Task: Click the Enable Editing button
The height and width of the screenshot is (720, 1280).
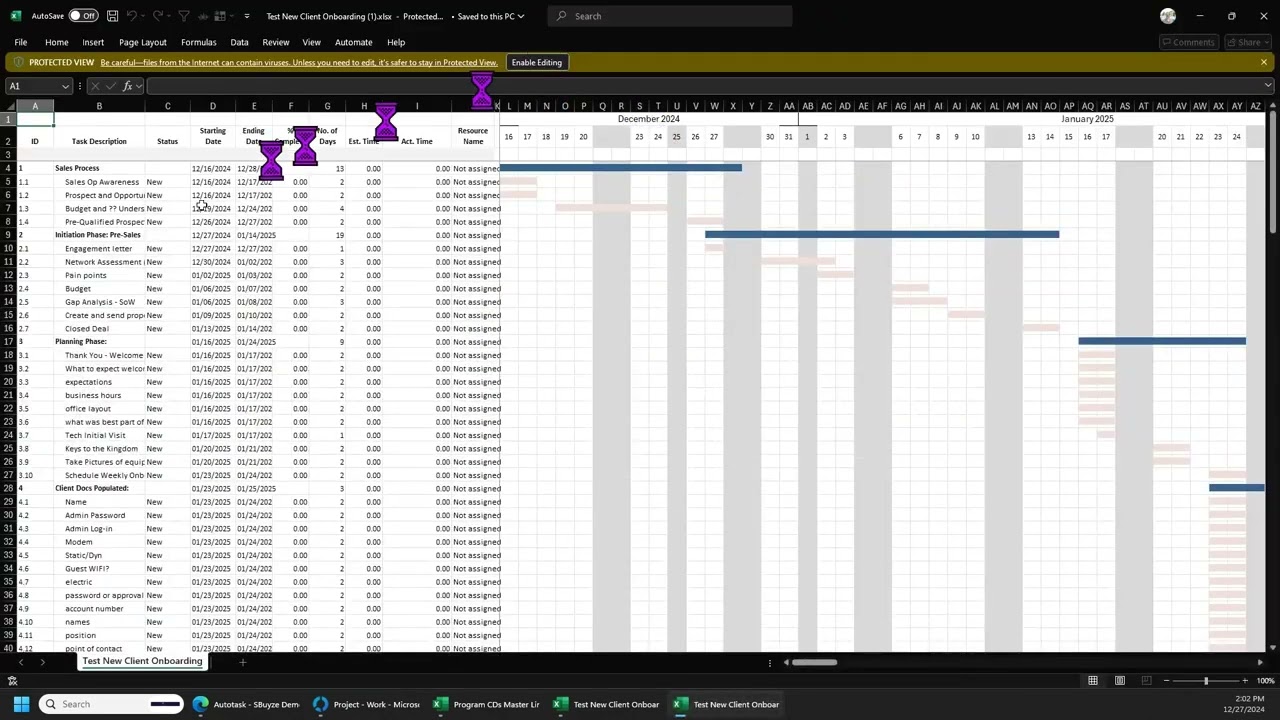Action: tap(537, 62)
